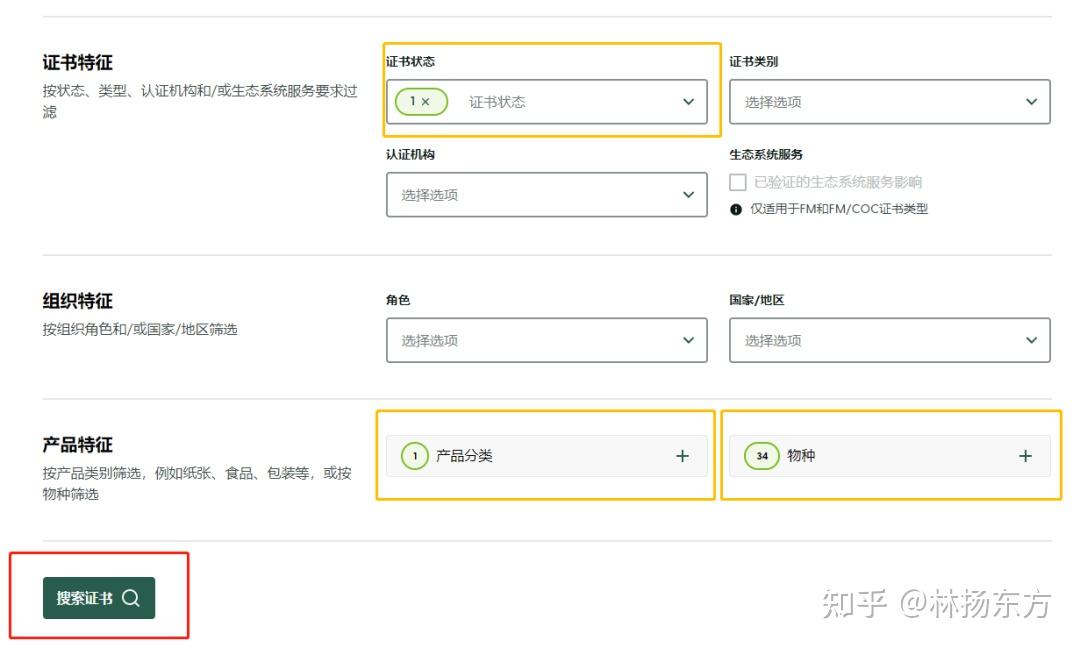Enable the 已验证的生态系统服务影响 checkbox
Image resolution: width=1080 pixels, height=648 pixels.
click(x=737, y=182)
